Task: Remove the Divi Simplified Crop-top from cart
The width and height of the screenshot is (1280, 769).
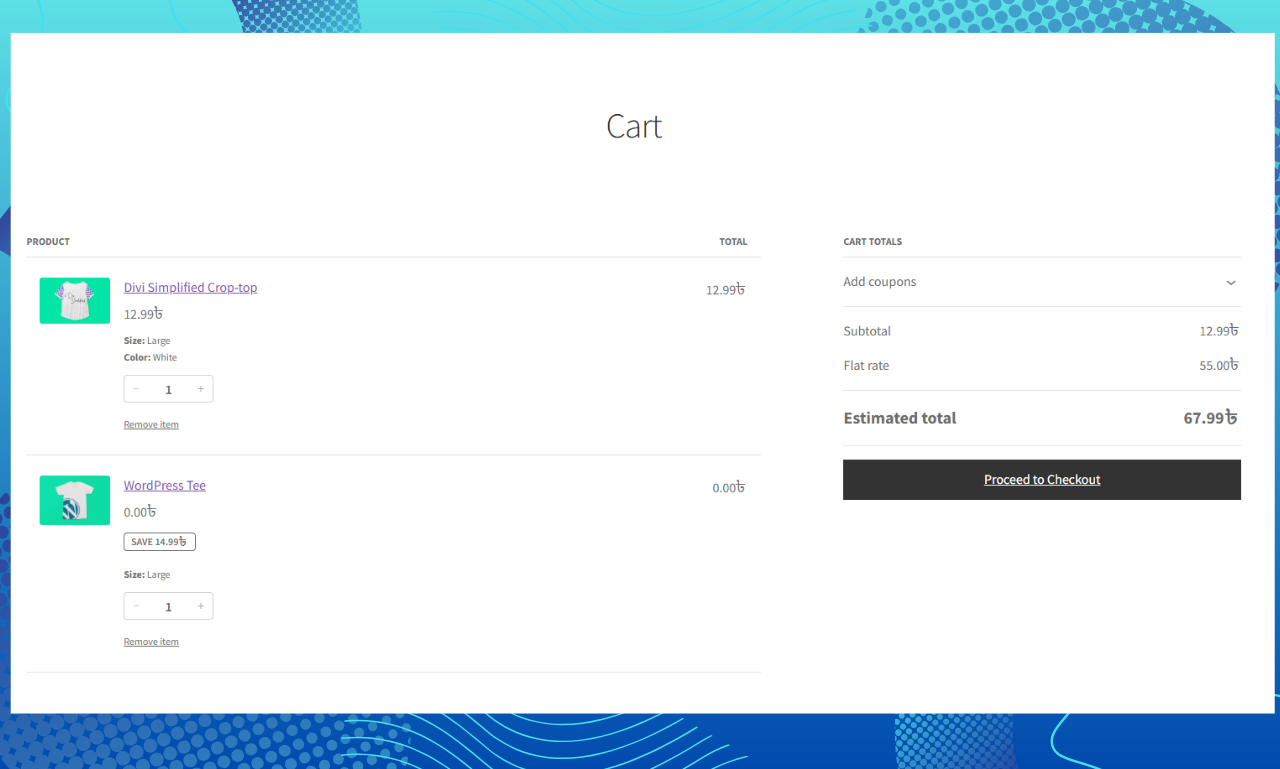Action: coord(151,424)
